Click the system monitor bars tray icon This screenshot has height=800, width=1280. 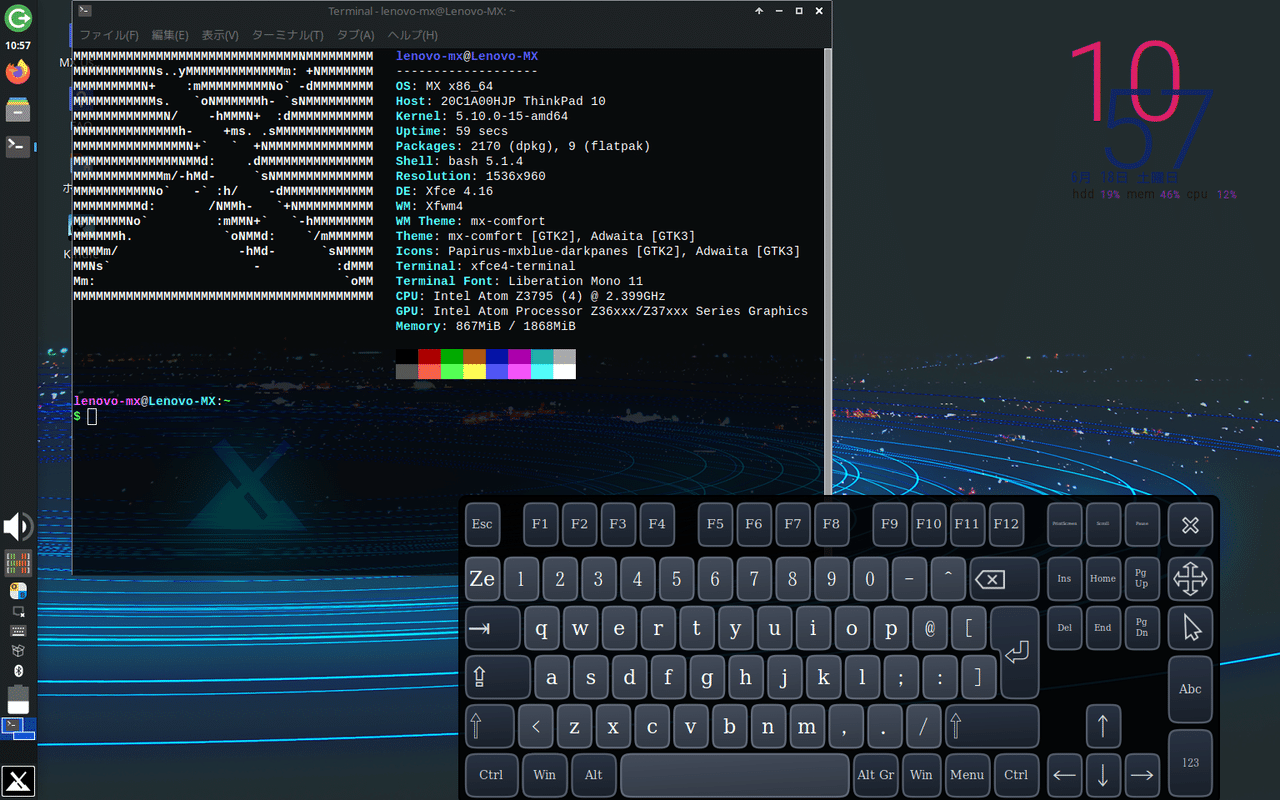click(18, 563)
